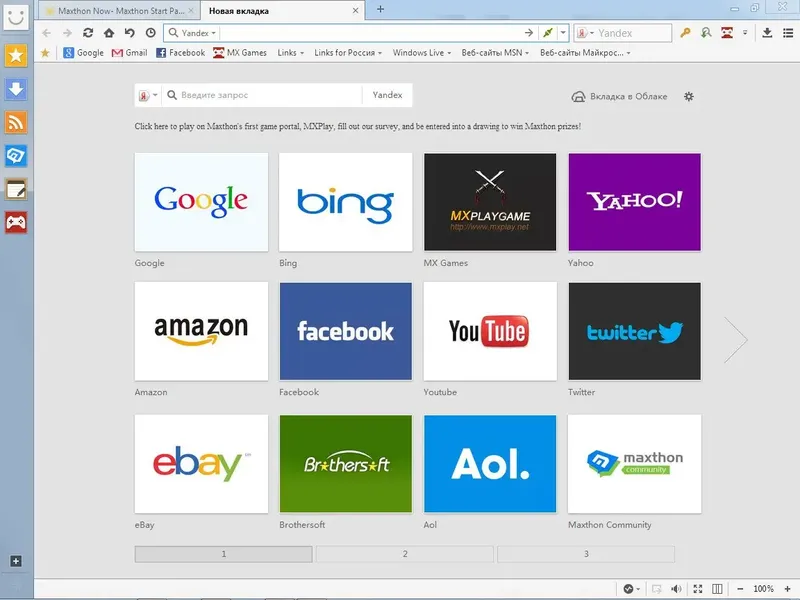This screenshot has height=600, width=800.
Task: Open the Yahoo quick access tile
Action: (635, 202)
